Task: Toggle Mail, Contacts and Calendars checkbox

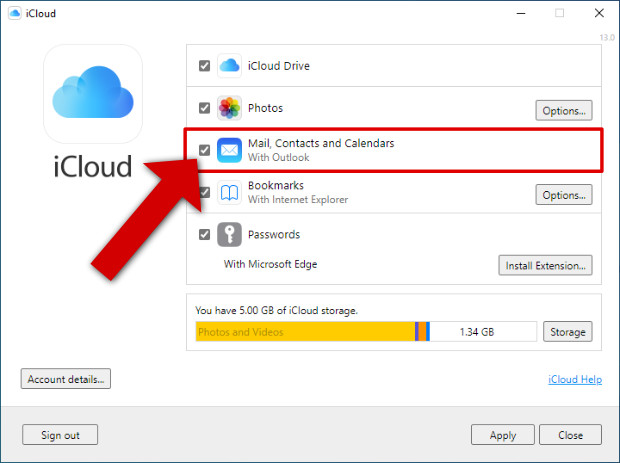Action: (204, 150)
